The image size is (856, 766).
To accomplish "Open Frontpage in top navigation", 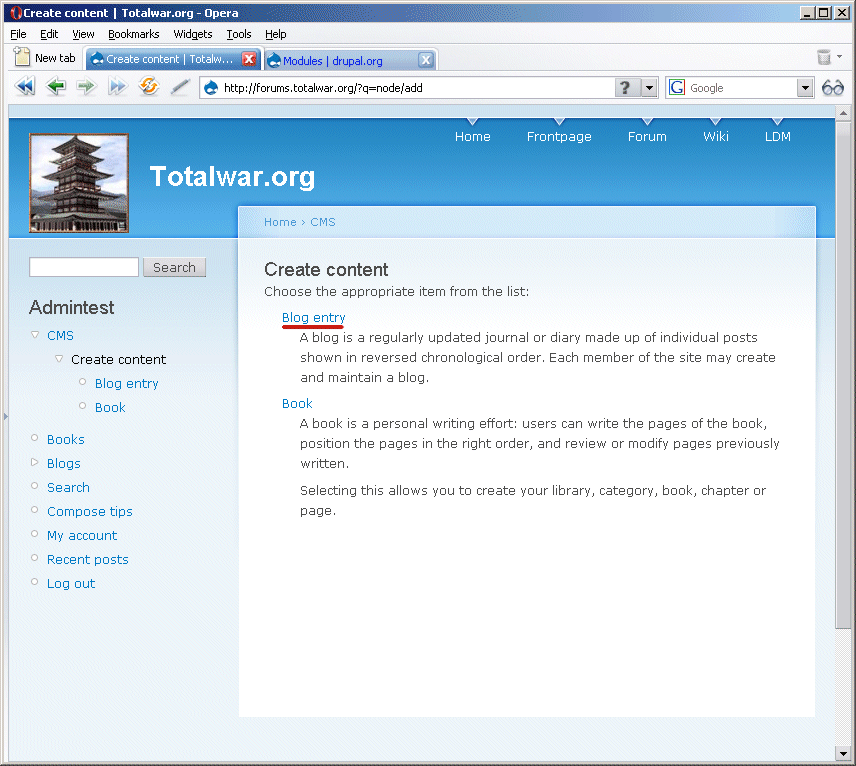I will pyautogui.click(x=559, y=136).
